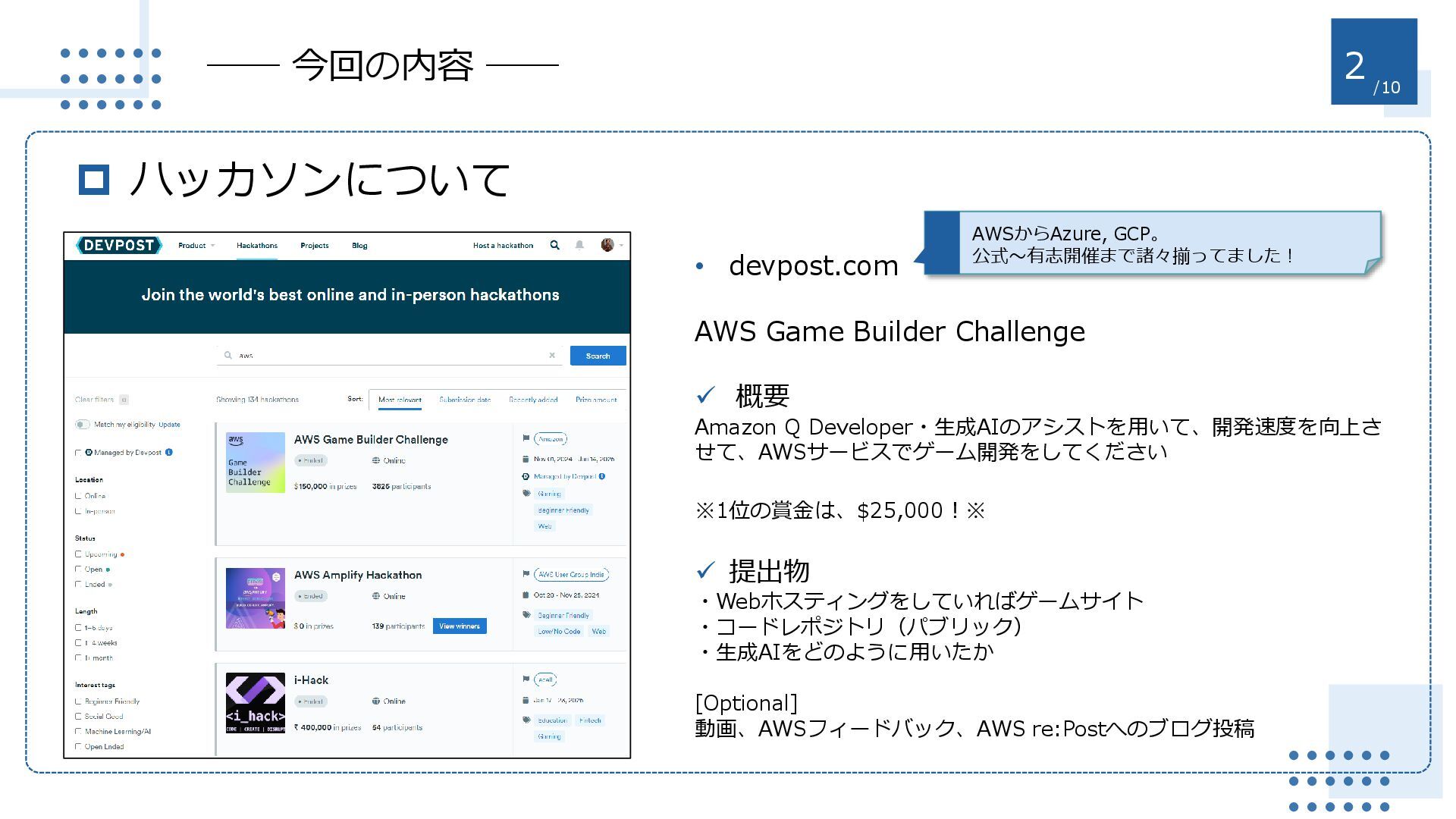Viewport: 1456px width, 819px height.
Task: Click the magnifier icon inside the search field
Action: pos(227,355)
